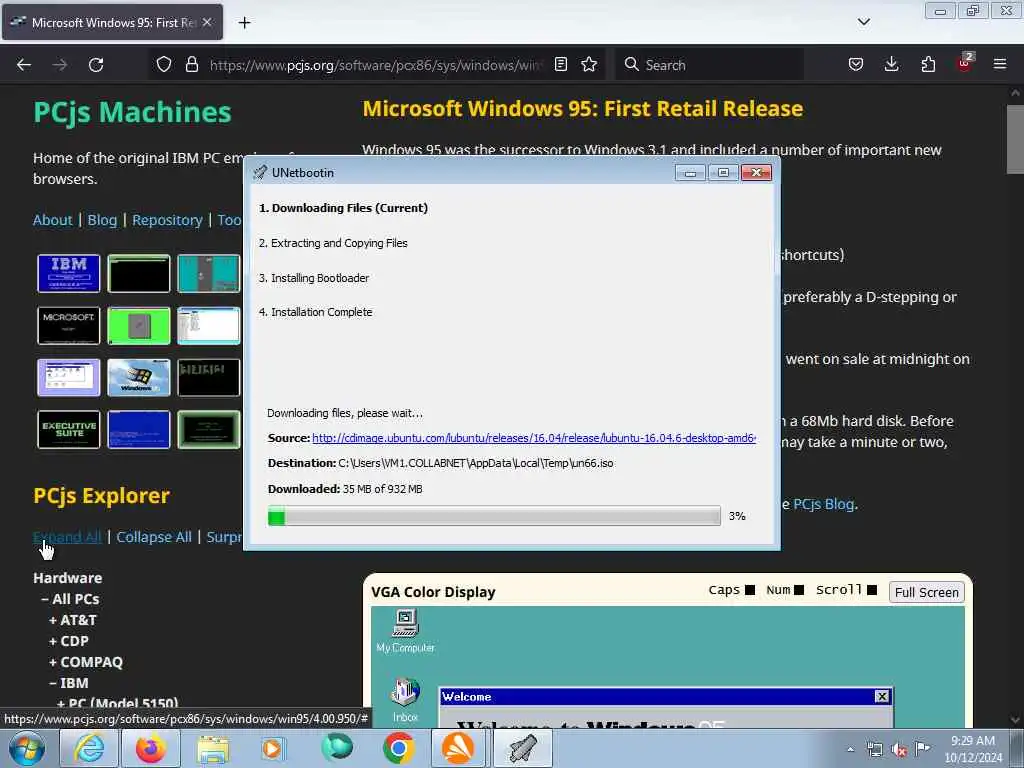Screen dimensions: 1024x768
Task: Open the MICROSOFT black thumbnail
Action: [69, 325]
